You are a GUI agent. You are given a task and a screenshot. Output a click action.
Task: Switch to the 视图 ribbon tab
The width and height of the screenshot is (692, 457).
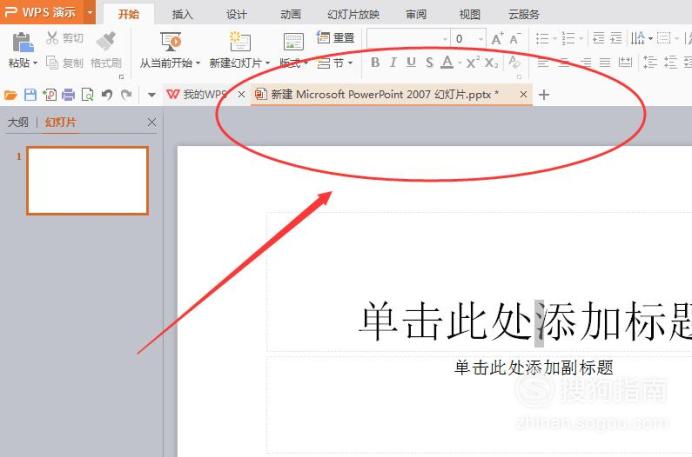click(470, 15)
